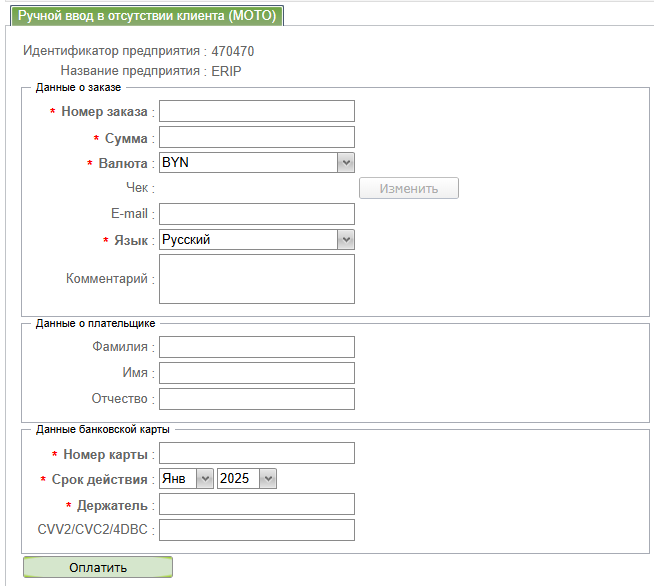Click into the Сумма amount field
The width and height of the screenshot is (654, 586).
point(257,137)
